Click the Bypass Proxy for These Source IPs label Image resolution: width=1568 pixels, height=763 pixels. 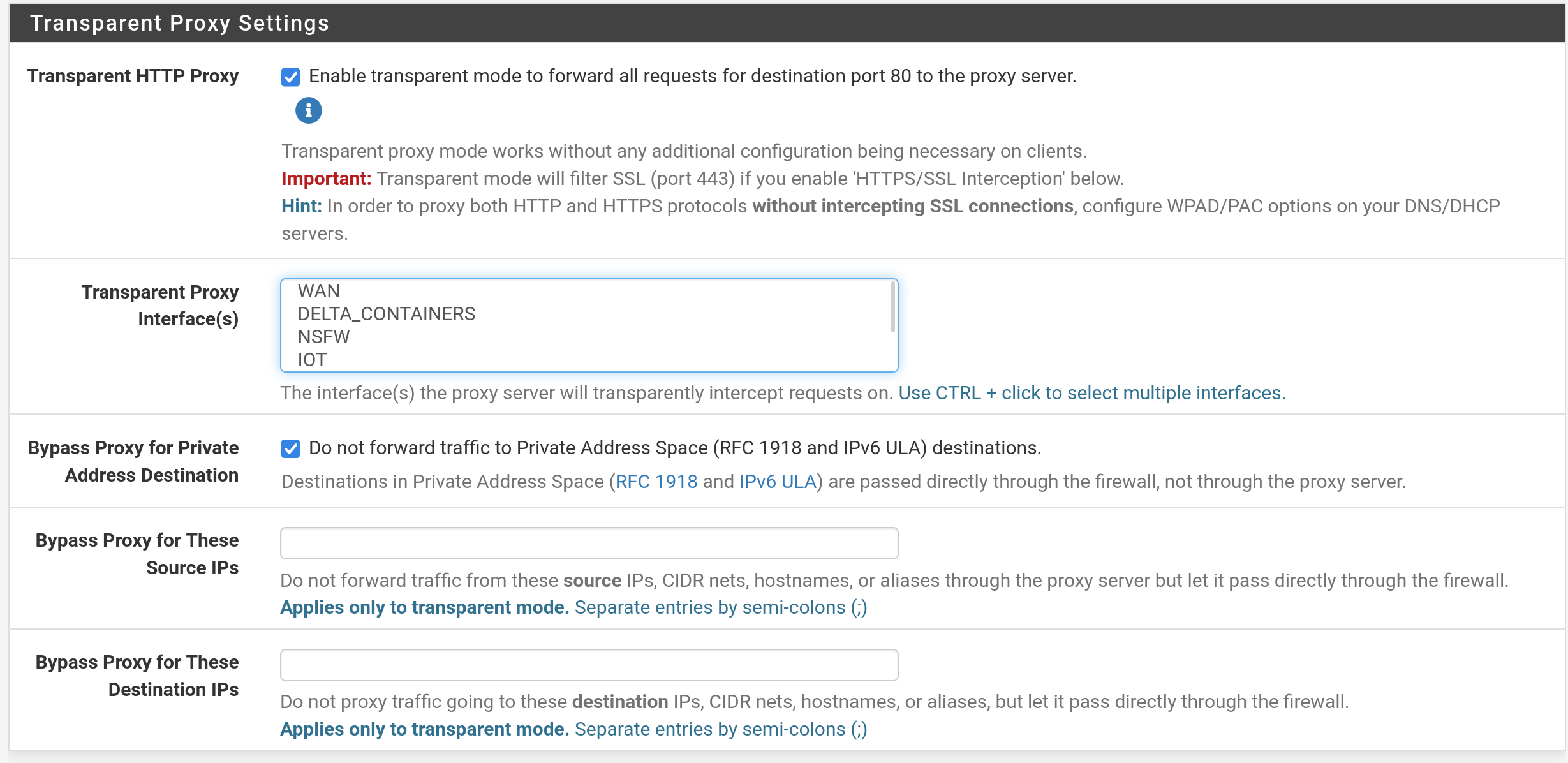tap(137, 554)
